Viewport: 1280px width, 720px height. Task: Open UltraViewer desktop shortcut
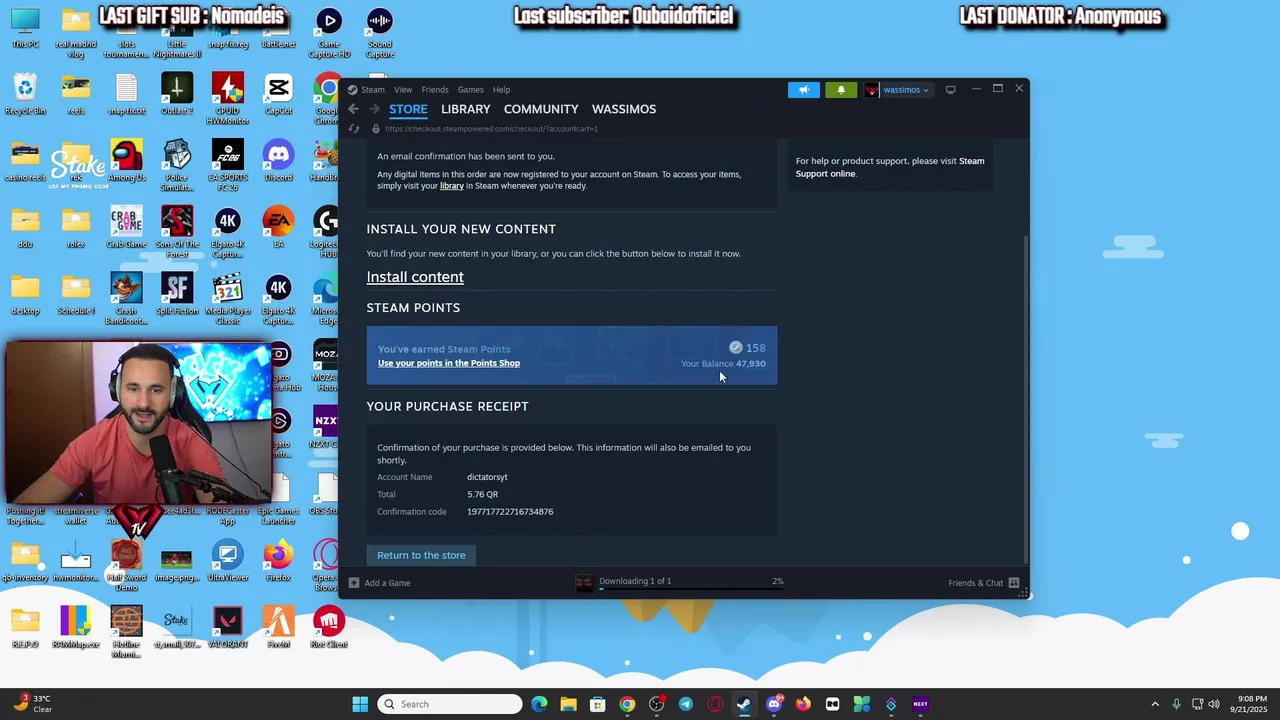pyautogui.click(x=228, y=562)
